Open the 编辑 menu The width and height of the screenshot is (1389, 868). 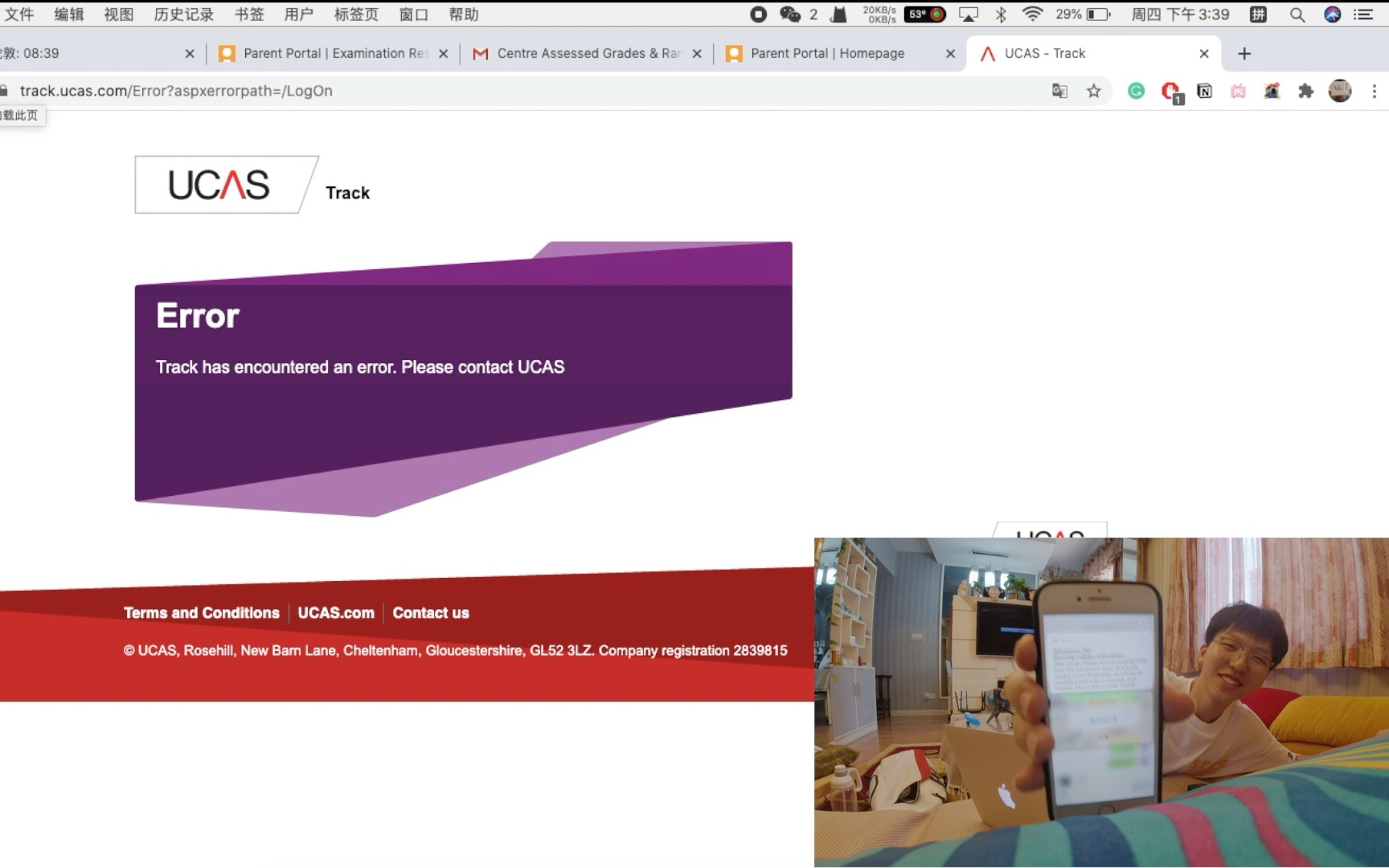pos(69,14)
